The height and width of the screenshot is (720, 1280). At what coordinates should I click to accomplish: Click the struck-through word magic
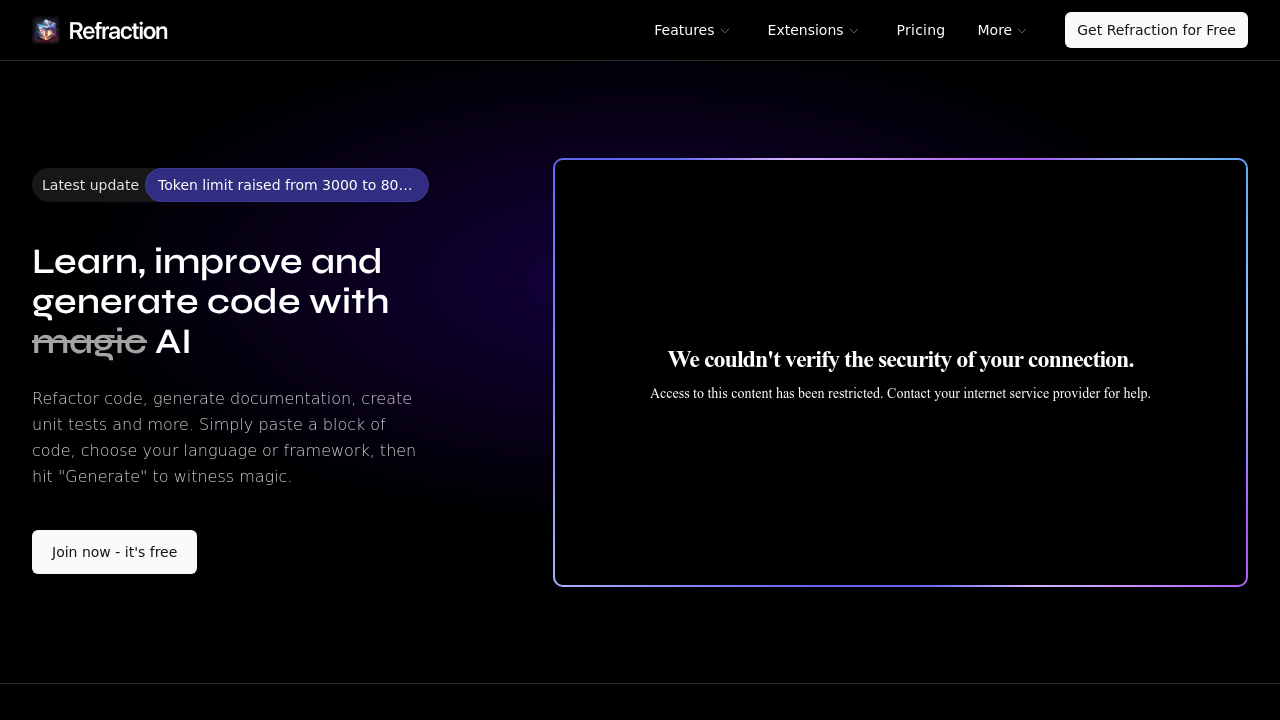(89, 342)
